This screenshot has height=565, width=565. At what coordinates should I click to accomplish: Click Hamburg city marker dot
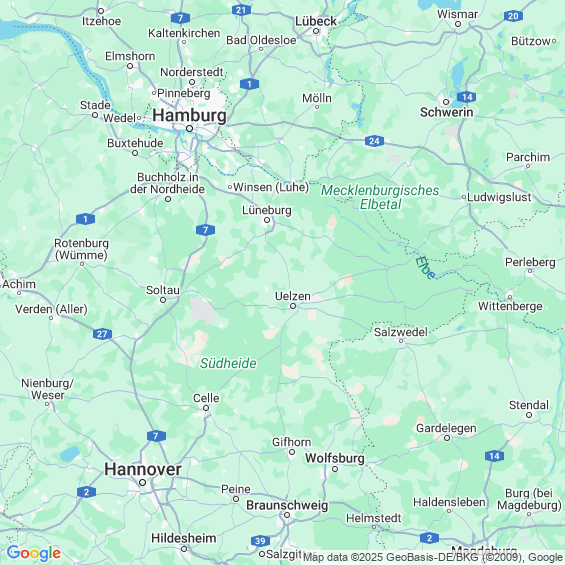point(190,128)
